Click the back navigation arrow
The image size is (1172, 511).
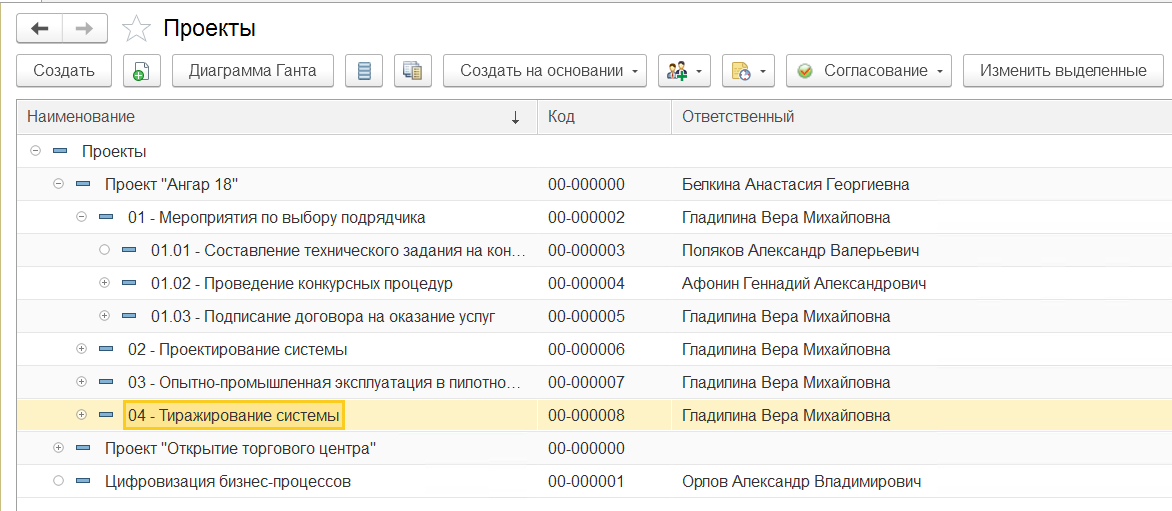pos(39,29)
